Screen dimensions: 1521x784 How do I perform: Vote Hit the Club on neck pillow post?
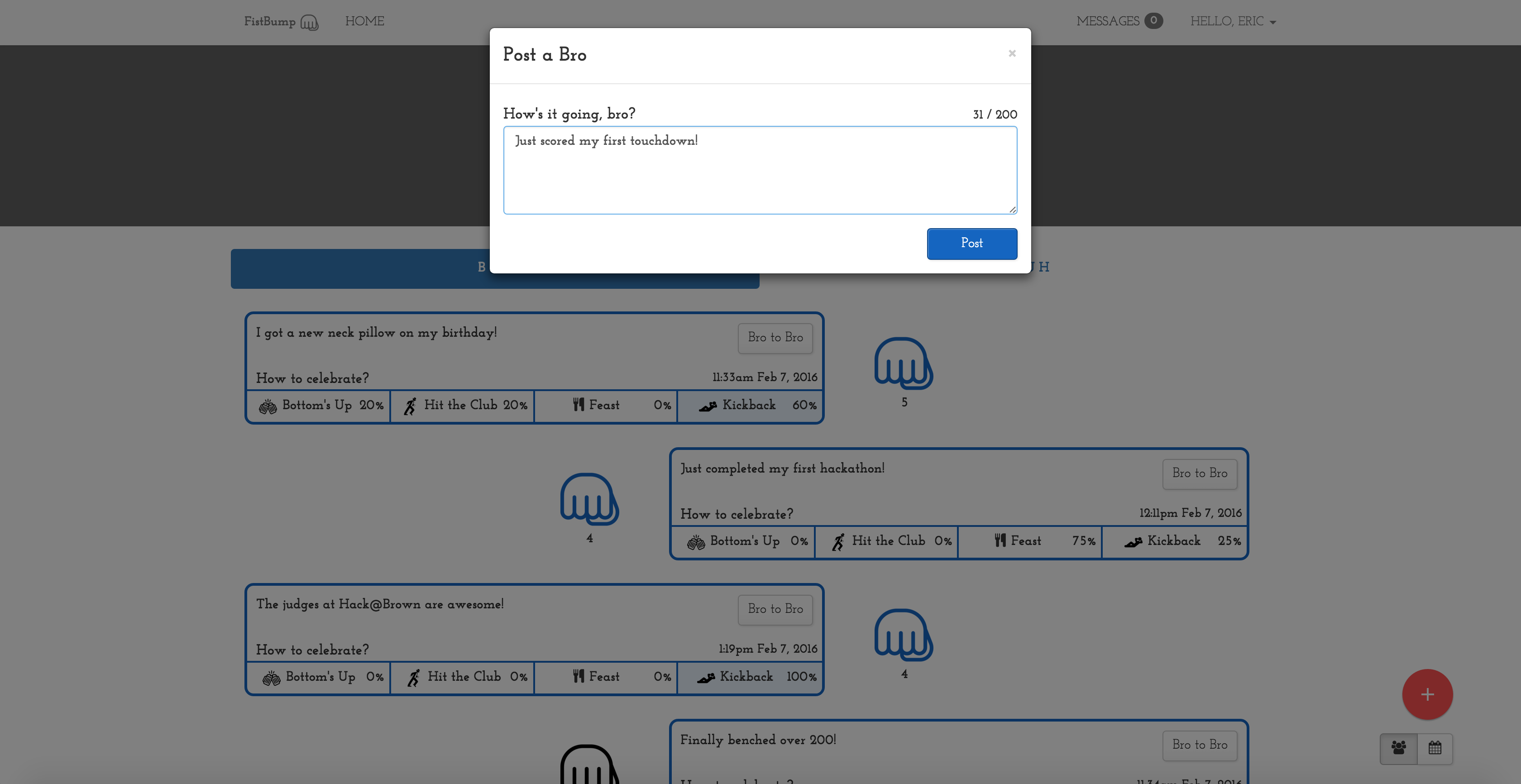tap(462, 406)
